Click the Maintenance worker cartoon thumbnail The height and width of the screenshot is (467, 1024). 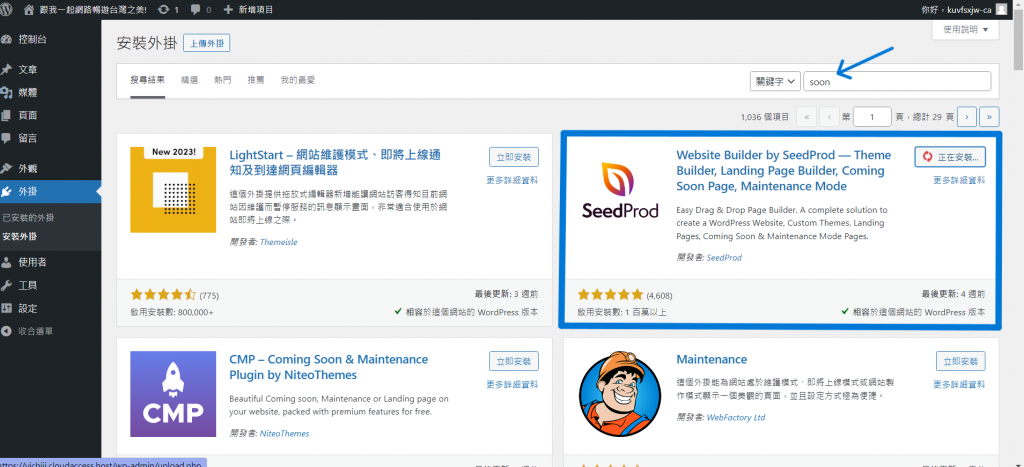click(620, 394)
